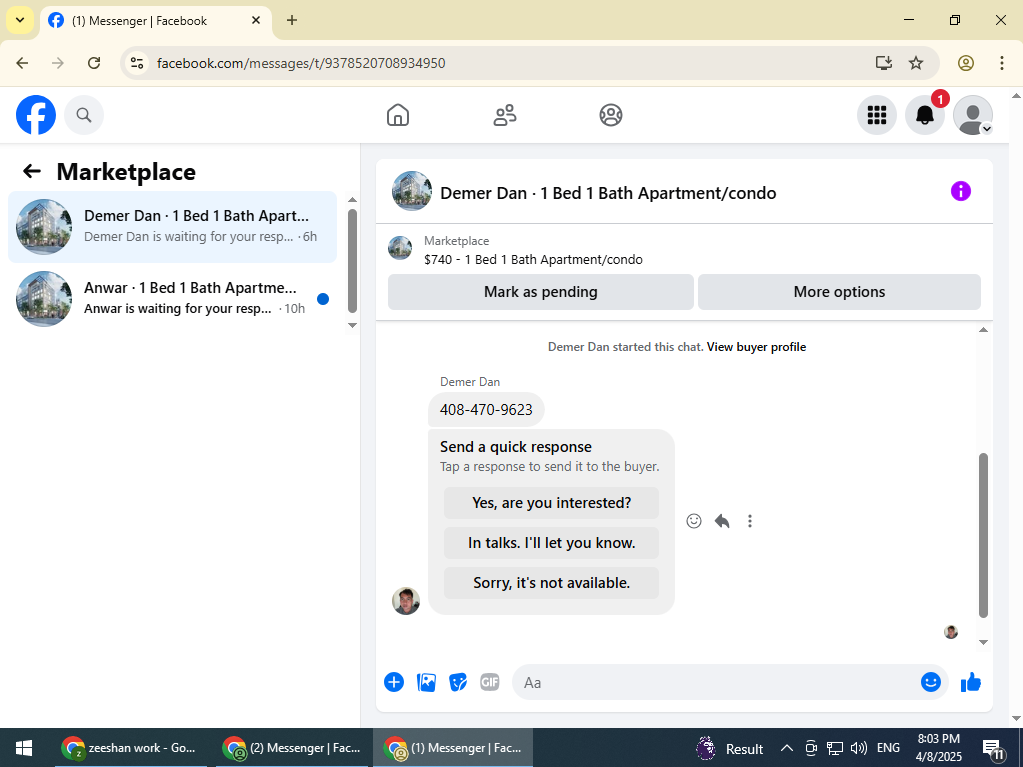Screen dimensions: 1023x767
Task: Open the tab search dropdown arrow
Action: pyautogui.click(x=20, y=20)
